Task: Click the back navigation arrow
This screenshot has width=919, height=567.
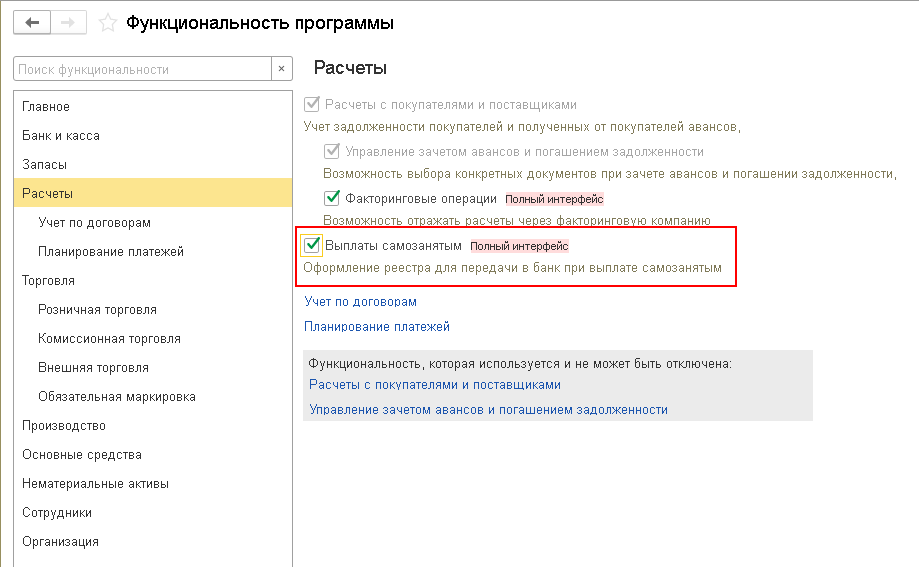Action: point(31,22)
